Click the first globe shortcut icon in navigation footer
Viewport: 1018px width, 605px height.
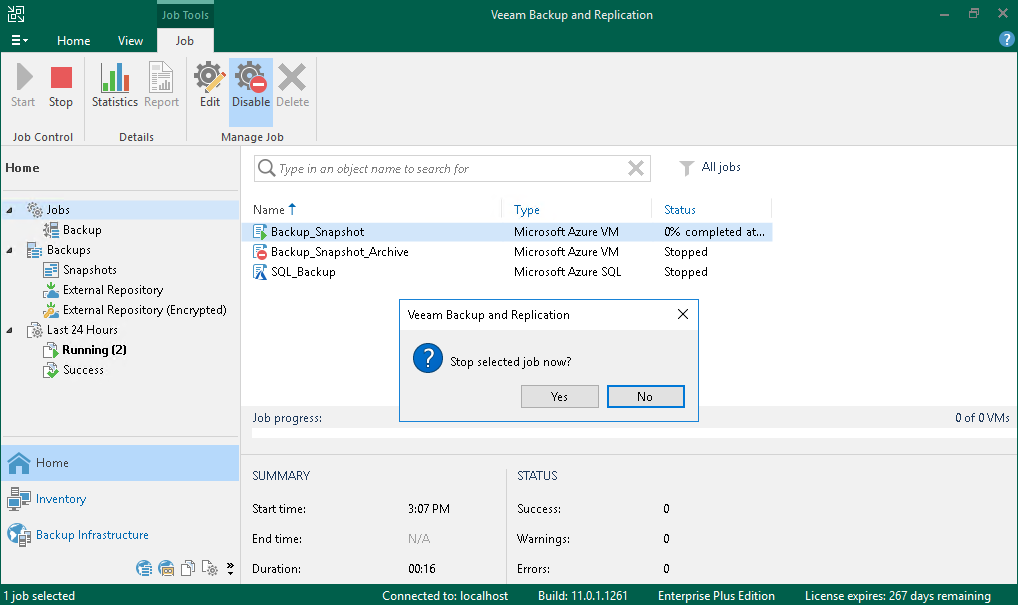tap(144, 569)
